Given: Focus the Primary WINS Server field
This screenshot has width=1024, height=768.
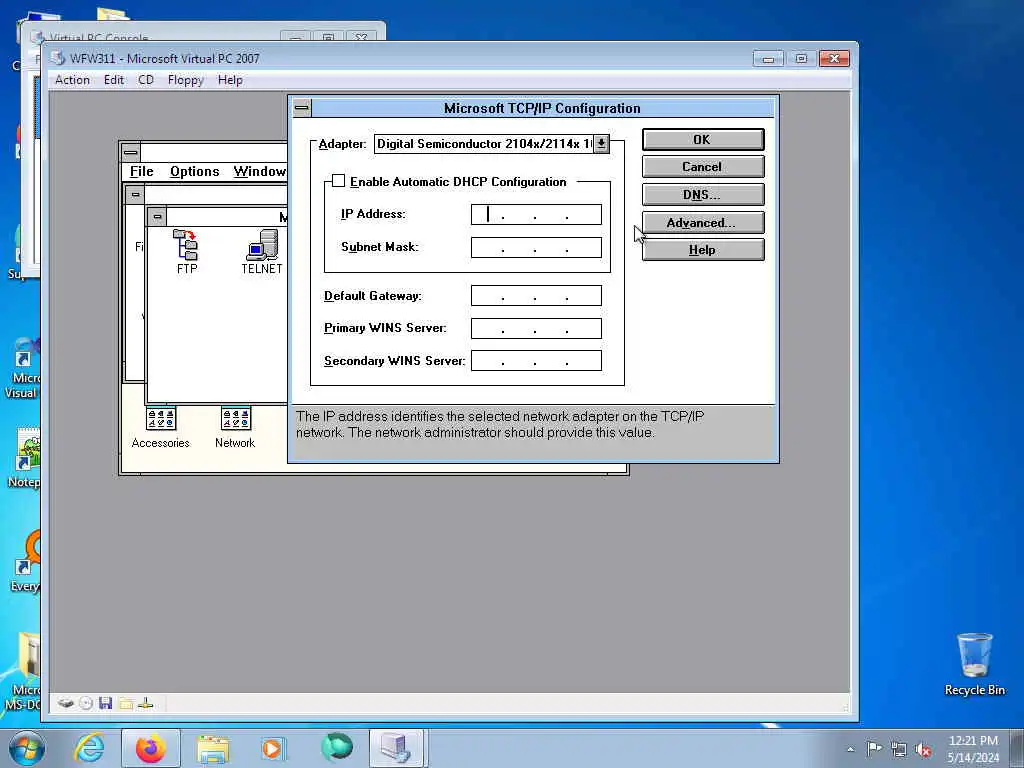Looking at the screenshot, I should pyautogui.click(x=536, y=328).
